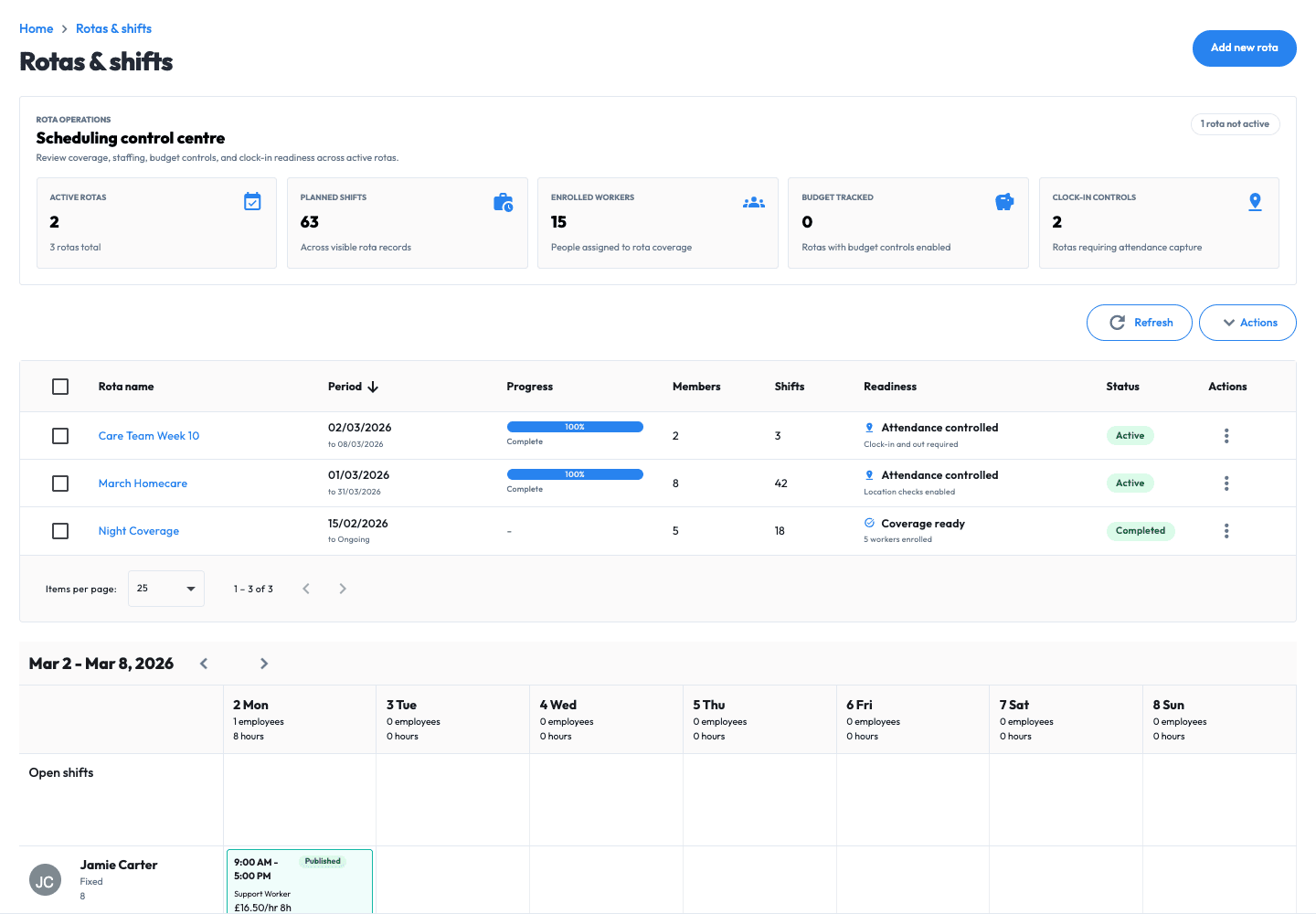Click the '1 rota not active' badge
This screenshot has width=1316, height=914.
[1235, 124]
